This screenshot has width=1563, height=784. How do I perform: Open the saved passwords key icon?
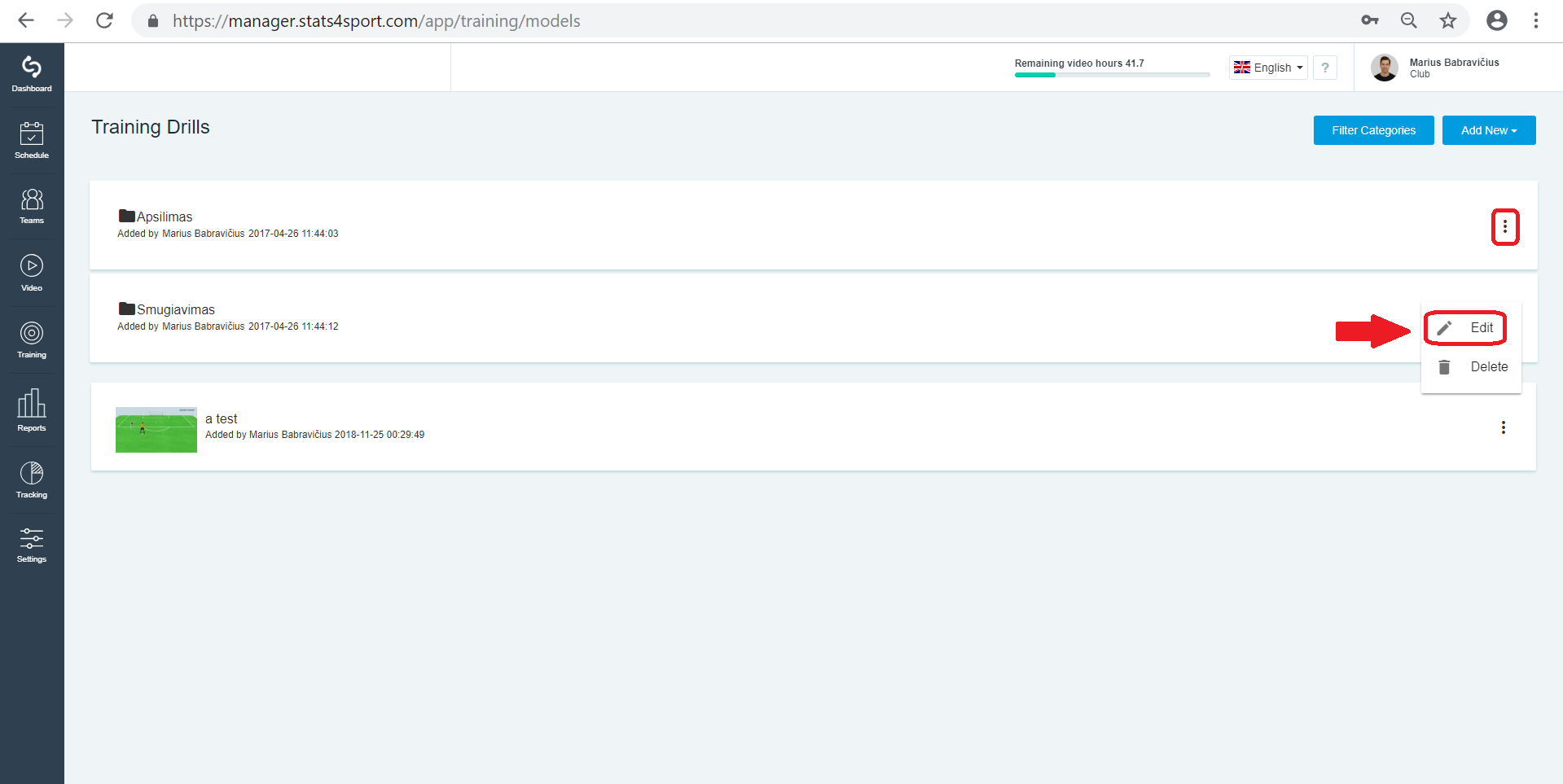[x=1370, y=20]
